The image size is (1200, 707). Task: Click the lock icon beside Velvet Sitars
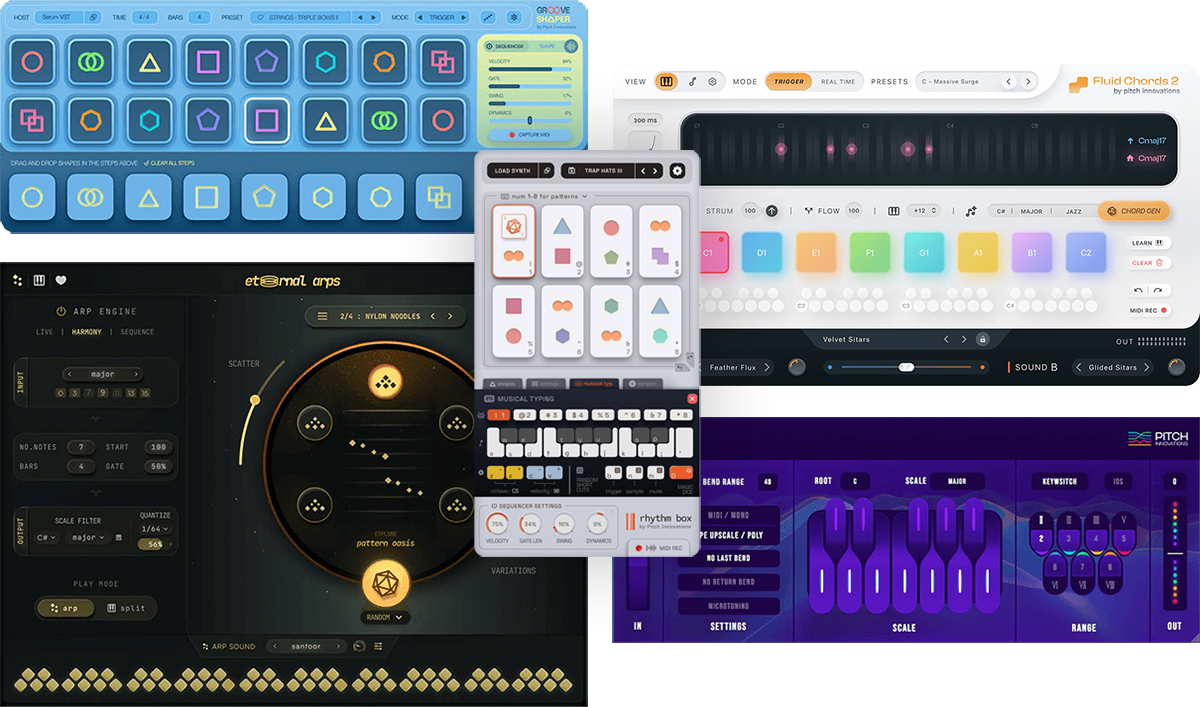tap(982, 340)
